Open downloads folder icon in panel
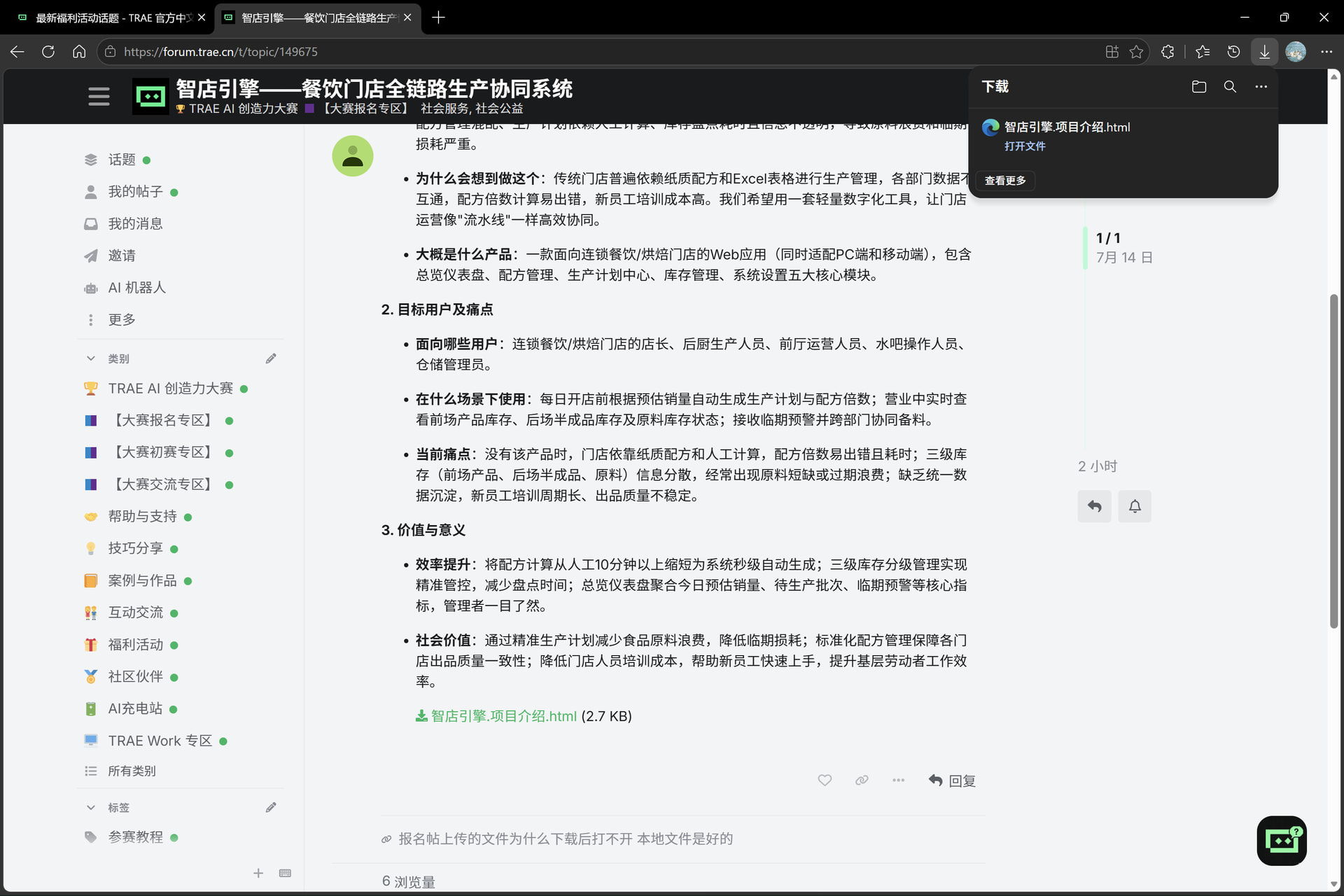 pyautogui.click(x=1199, y=87)
